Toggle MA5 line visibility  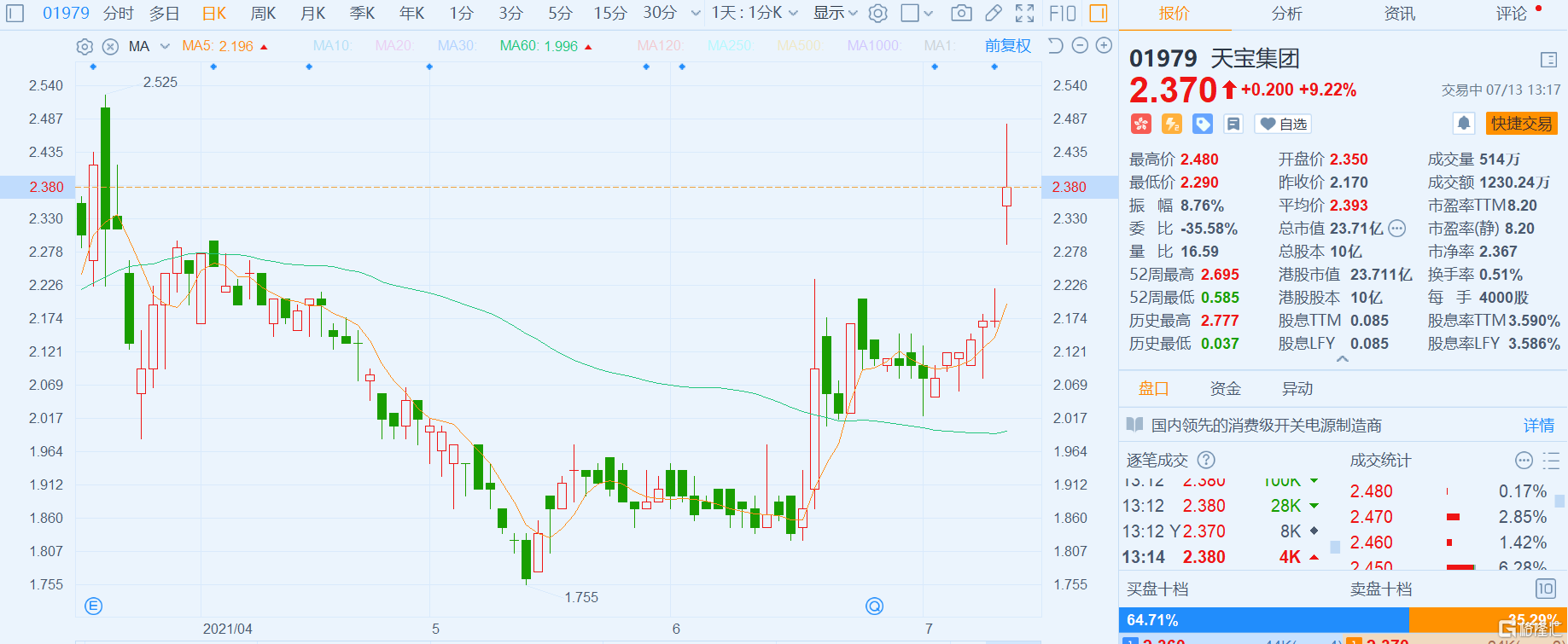pos(224,46)
